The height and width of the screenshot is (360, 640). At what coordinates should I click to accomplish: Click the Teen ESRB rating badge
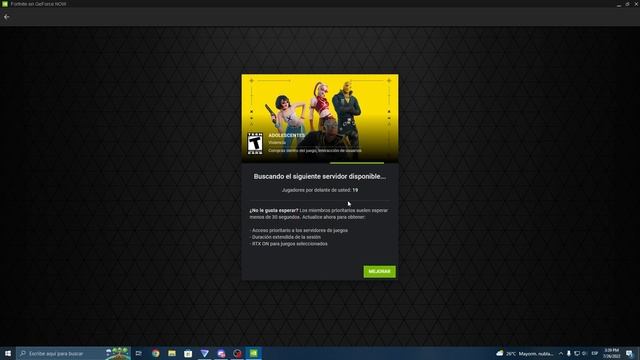click(255, 143)
